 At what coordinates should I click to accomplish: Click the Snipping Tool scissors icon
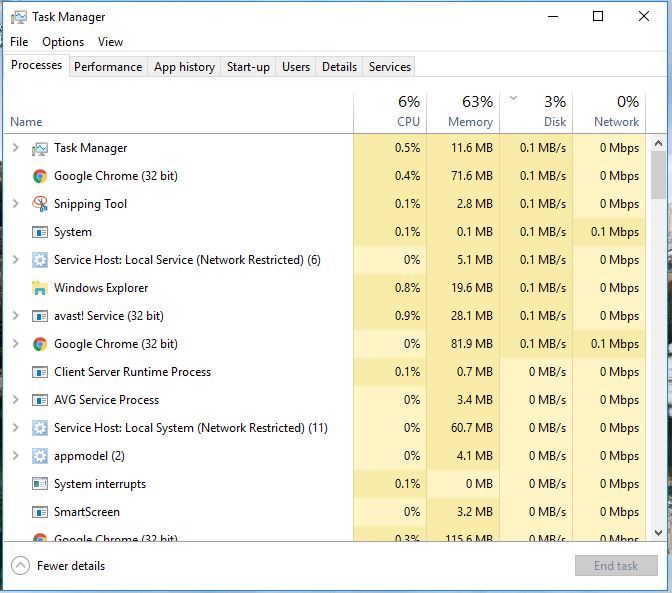40,204
